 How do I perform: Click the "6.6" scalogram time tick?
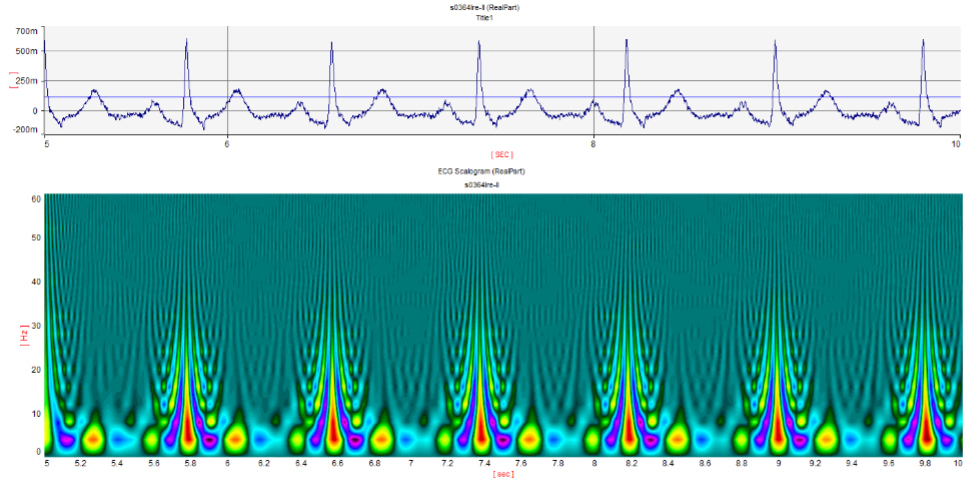[x=337, y=463]
